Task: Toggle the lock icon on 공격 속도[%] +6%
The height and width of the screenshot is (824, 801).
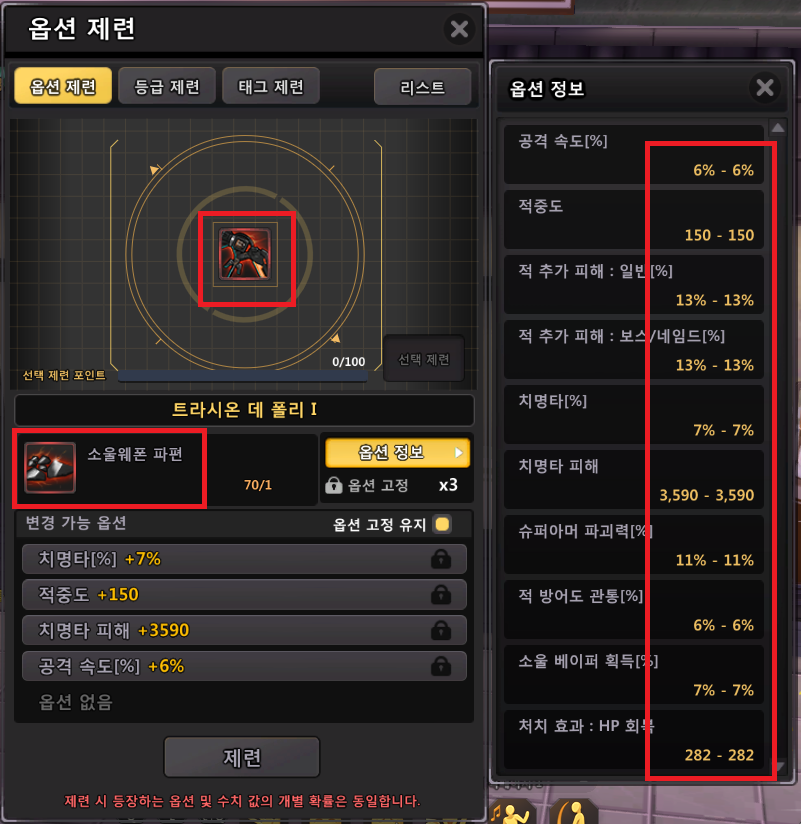Action: pyautogui.click(x=441, y=666)
